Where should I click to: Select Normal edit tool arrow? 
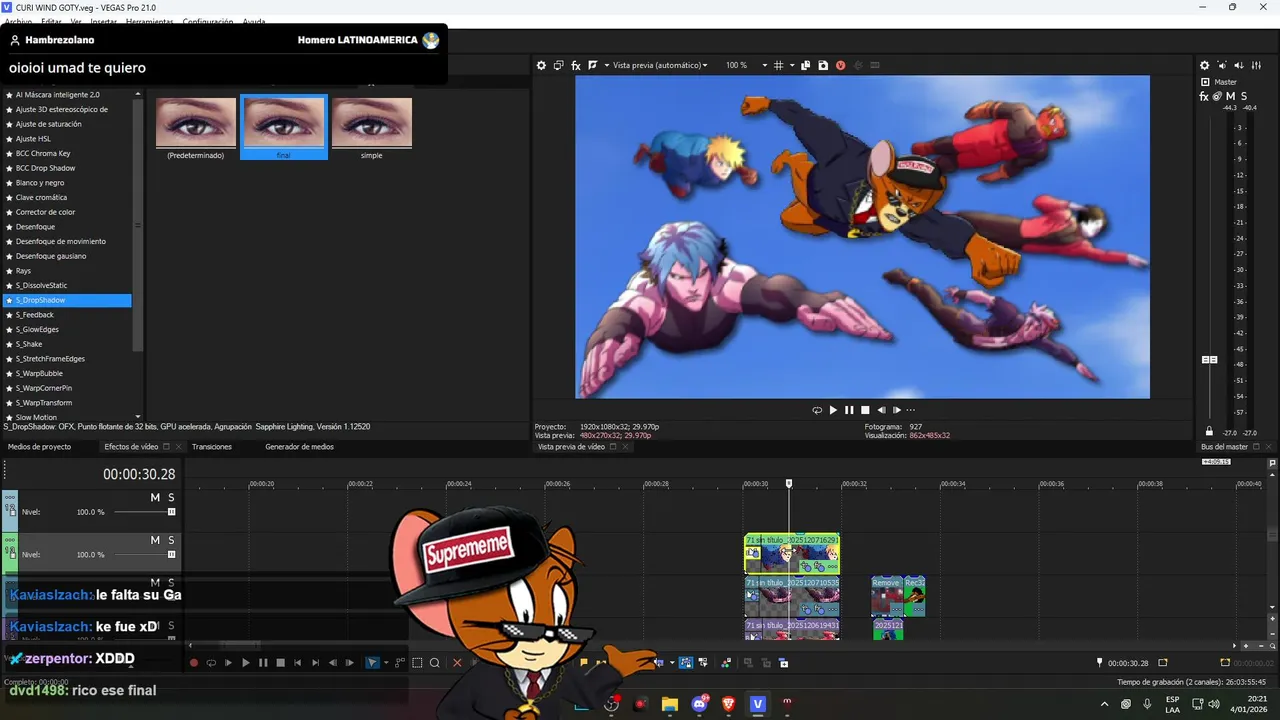[373, 662]
